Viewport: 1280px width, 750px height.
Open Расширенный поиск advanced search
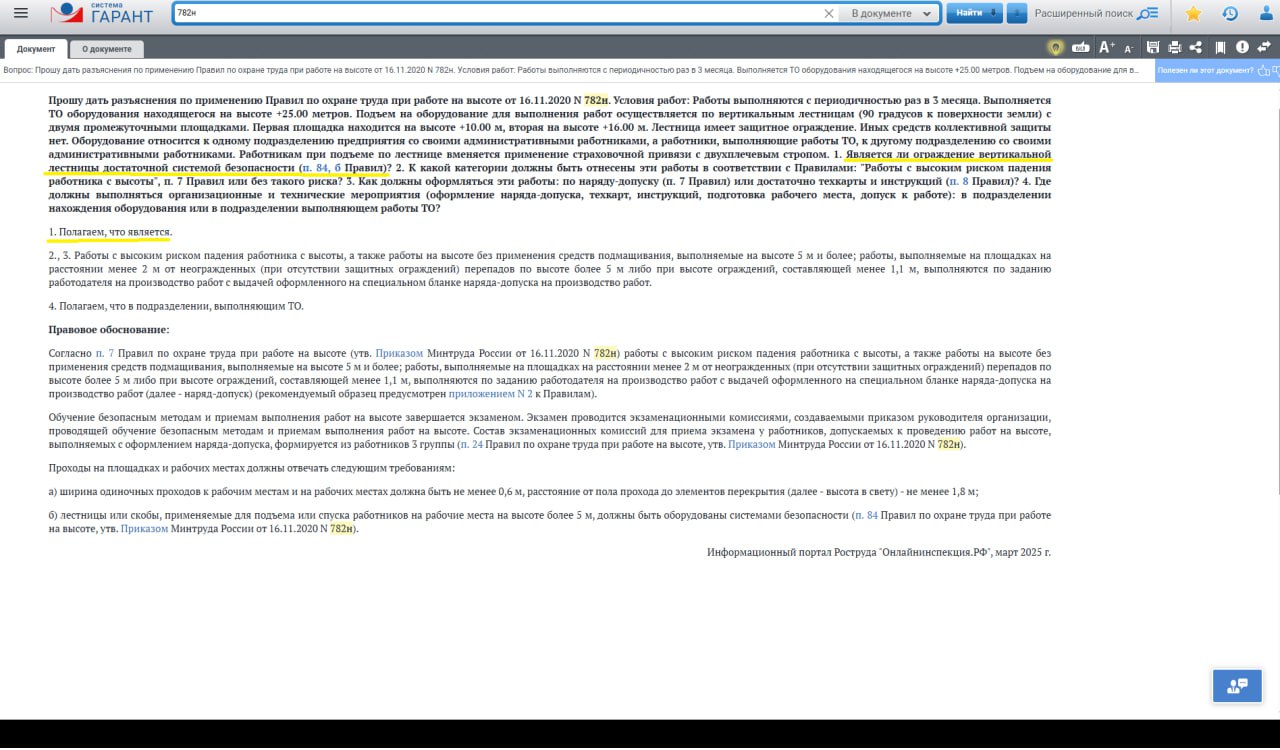coord(1097,14)
